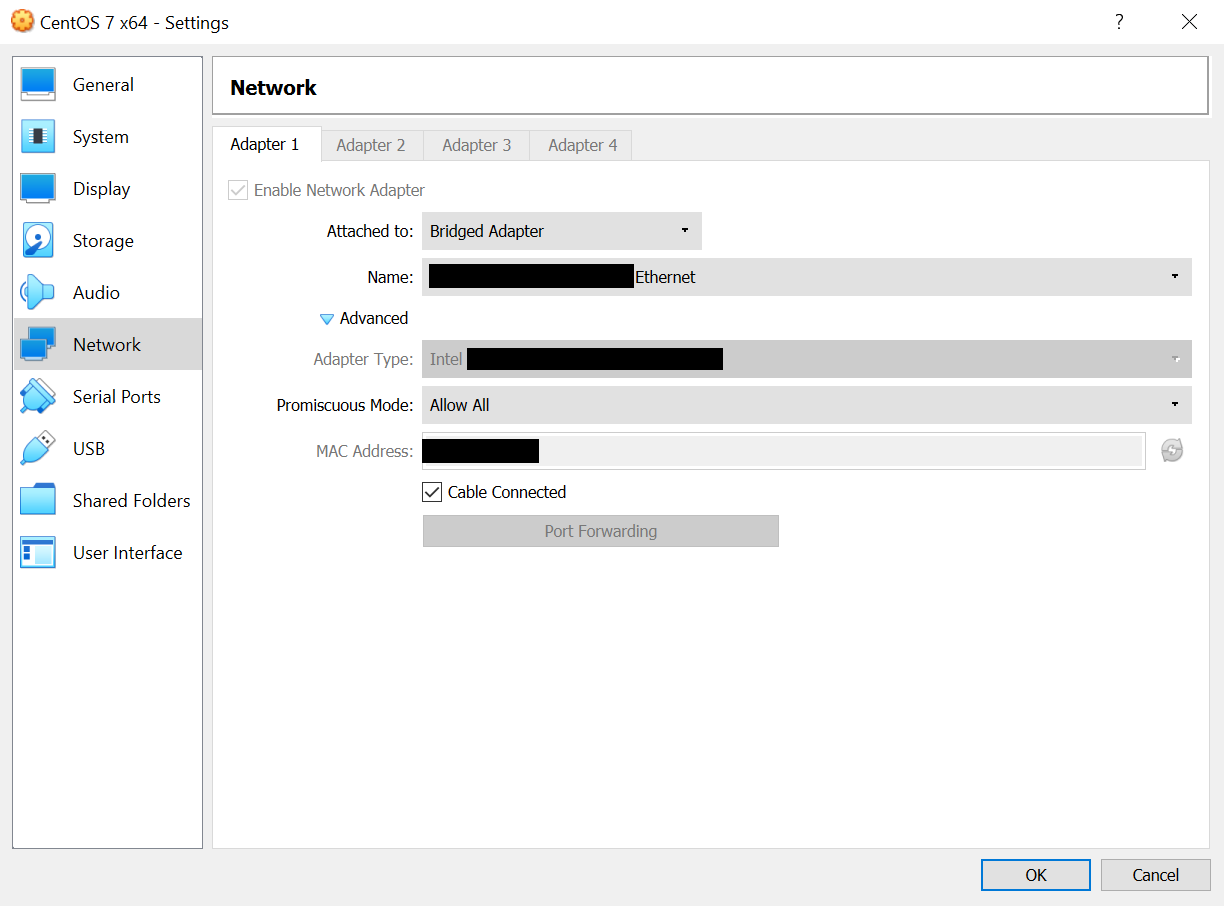This screenshot has width=1224, height=906.
Task: Select the User Interface label
Action: (128, 553)
